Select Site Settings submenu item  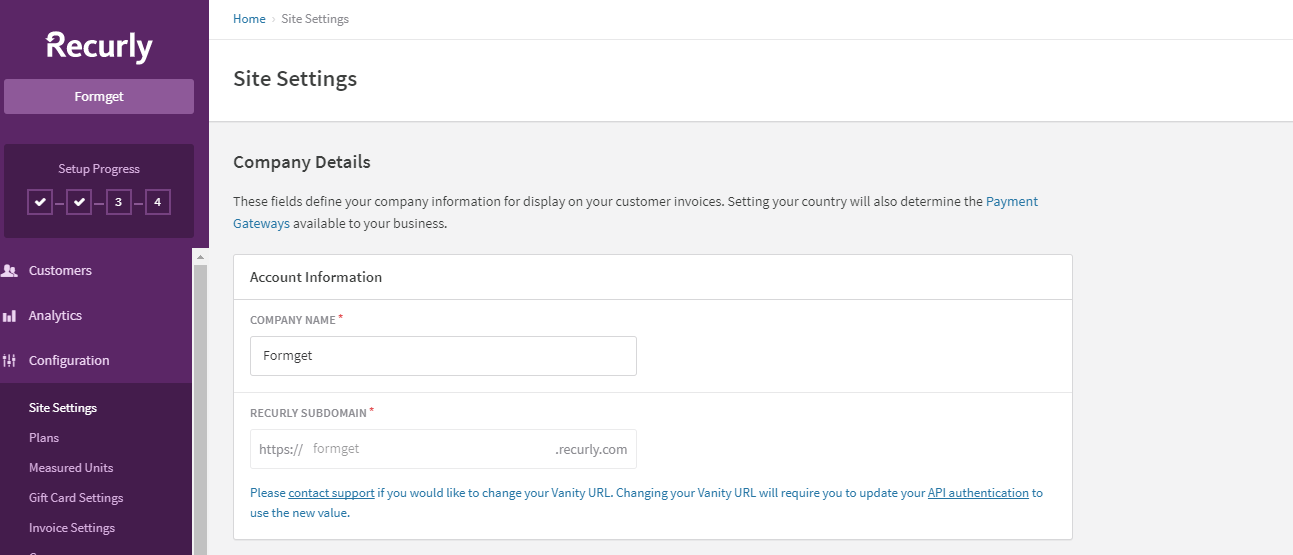[x=63, y=408]
